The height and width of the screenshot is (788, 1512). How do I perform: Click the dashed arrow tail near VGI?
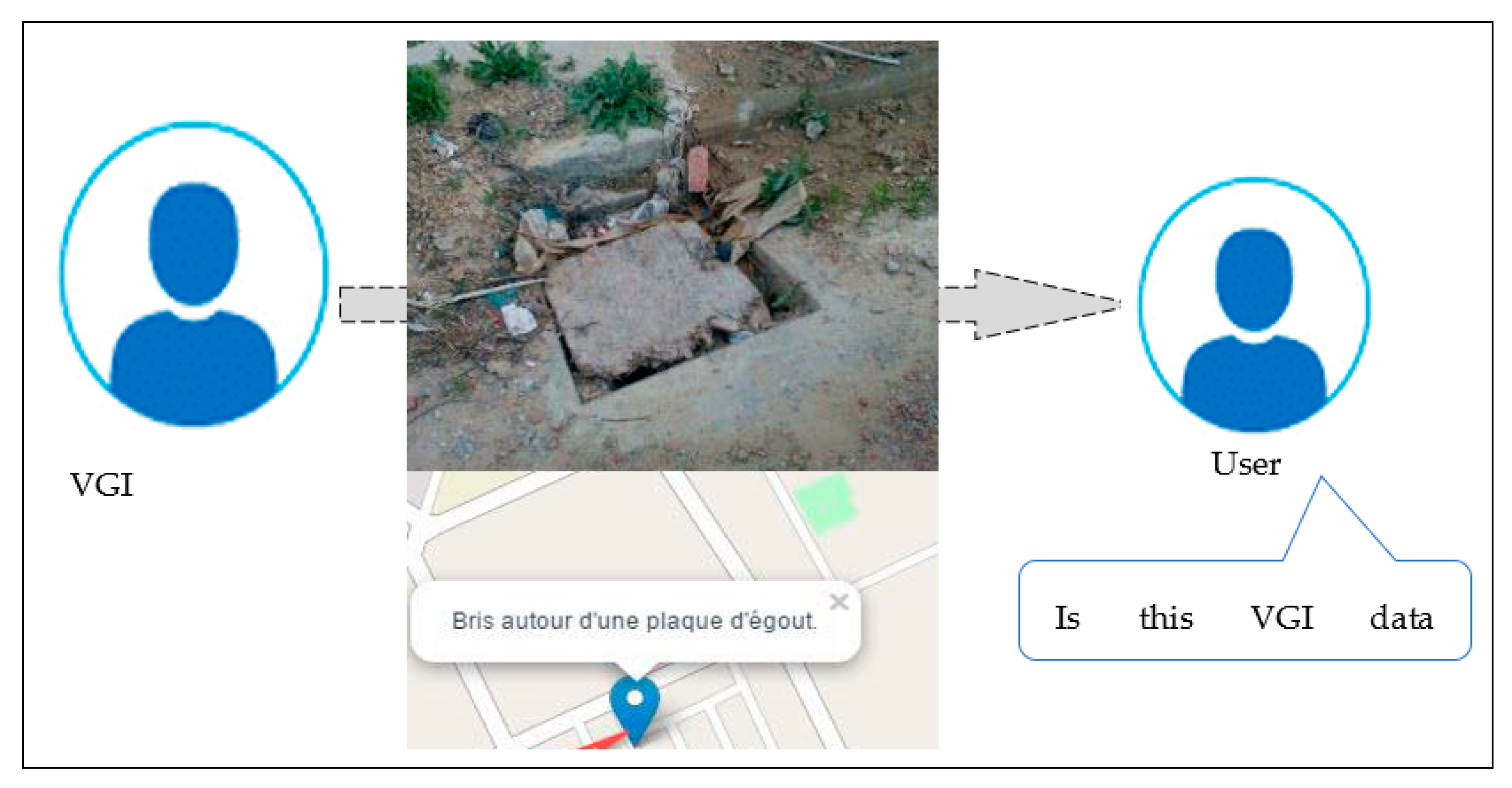[373, 304]
